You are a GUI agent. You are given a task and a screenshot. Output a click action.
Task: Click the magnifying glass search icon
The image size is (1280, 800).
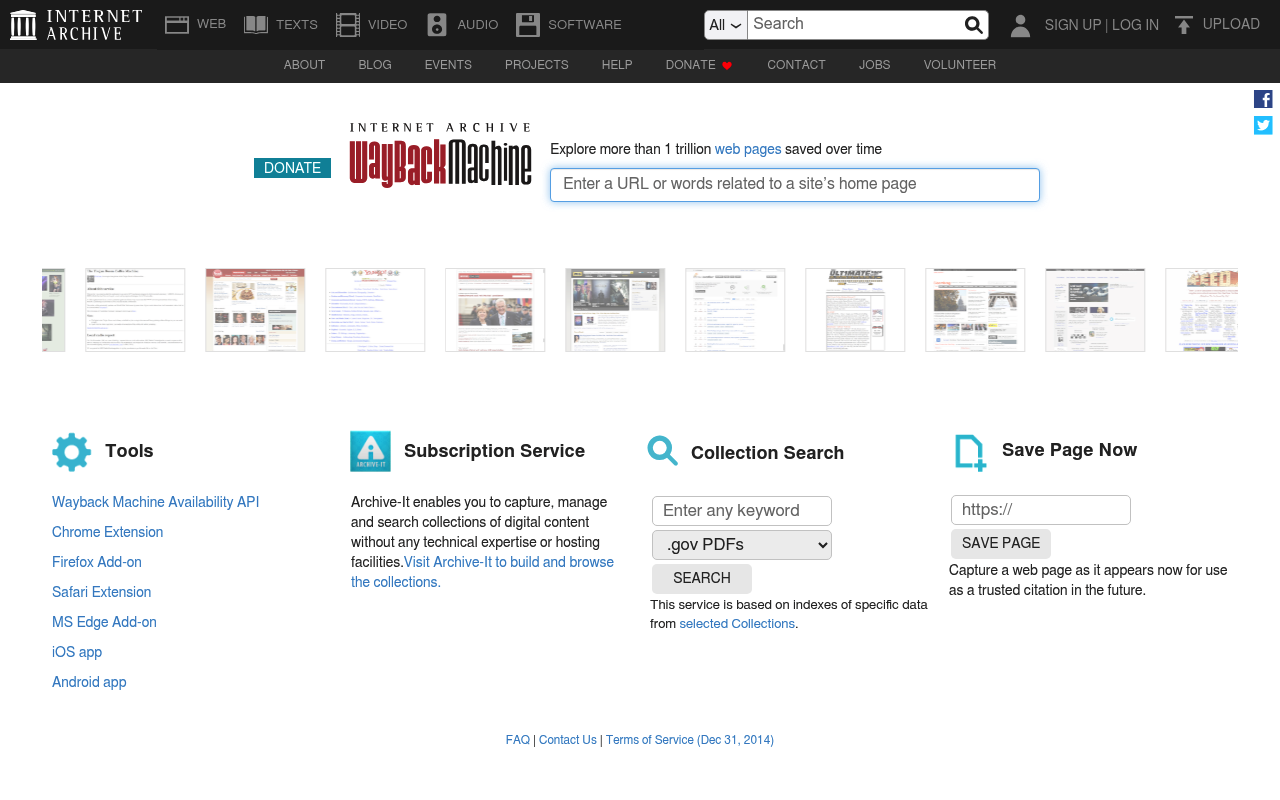tap(973, 25)
